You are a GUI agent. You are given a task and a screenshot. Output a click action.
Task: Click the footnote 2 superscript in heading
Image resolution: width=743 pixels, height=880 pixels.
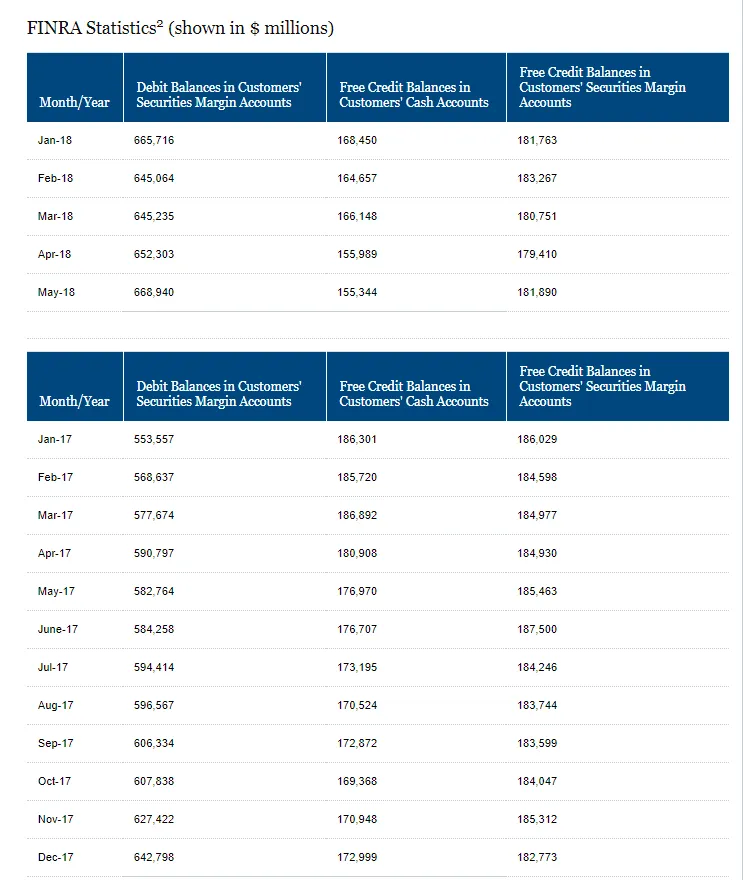160,23
